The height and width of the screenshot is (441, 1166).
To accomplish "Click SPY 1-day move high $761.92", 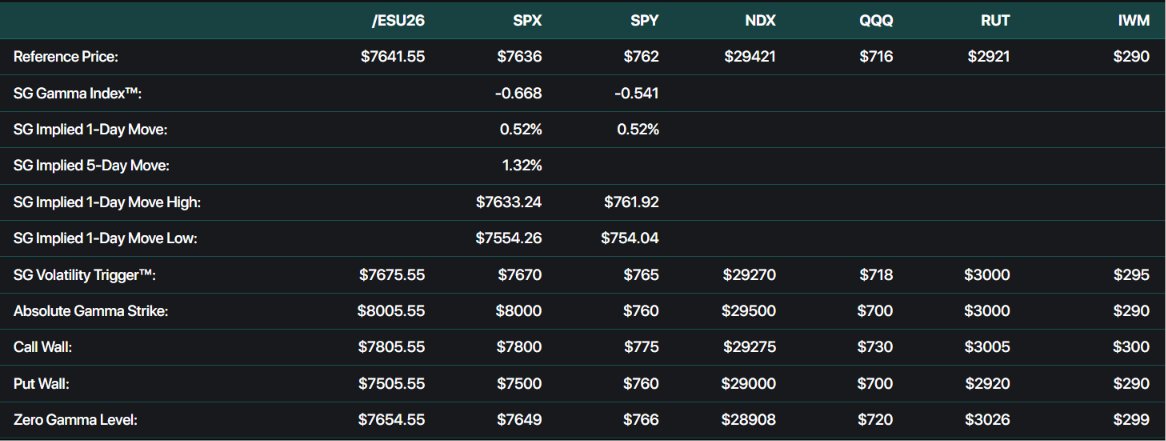I will point(629,202).
